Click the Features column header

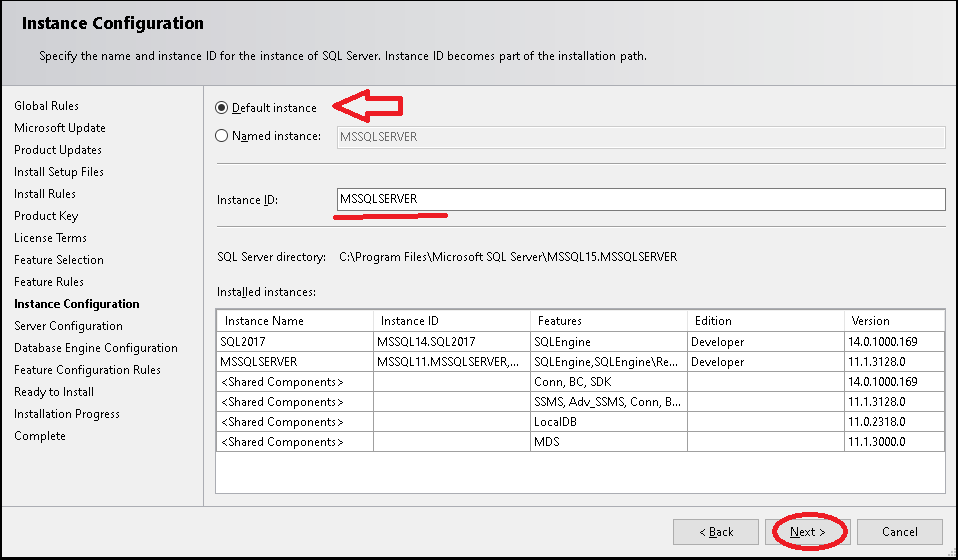(x=609, y=321)
